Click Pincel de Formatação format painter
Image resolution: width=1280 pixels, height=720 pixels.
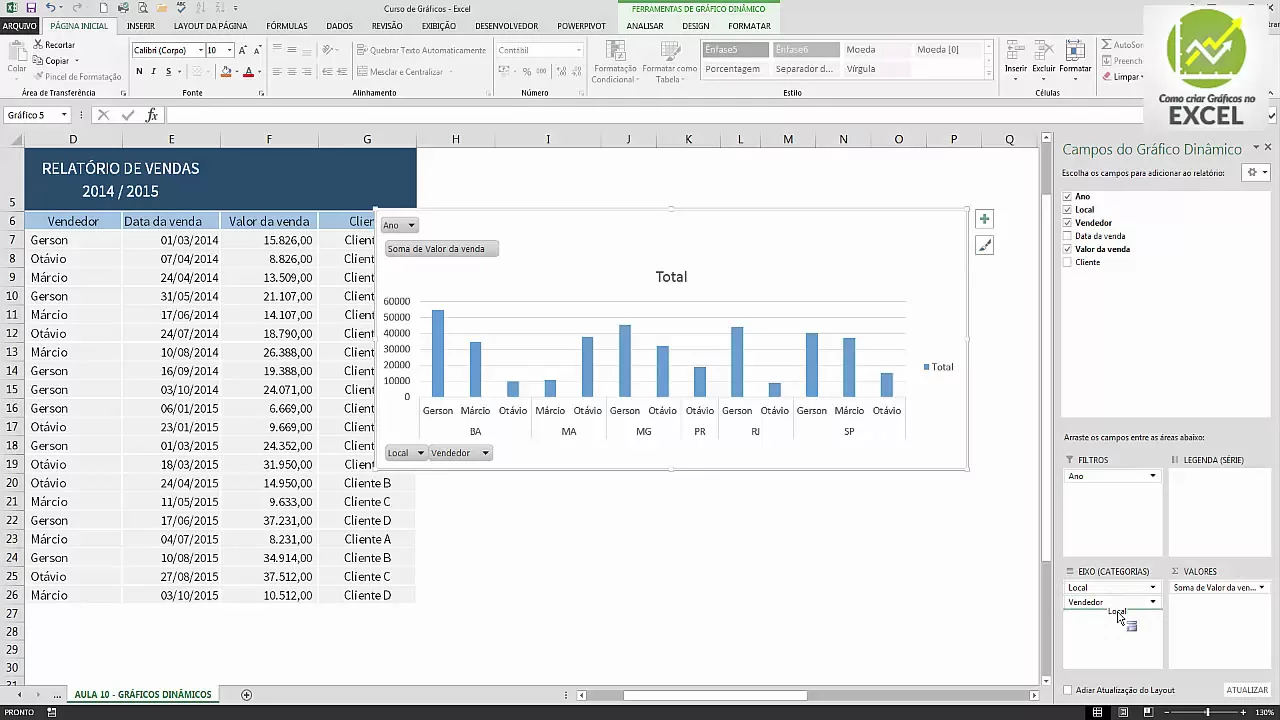pyautogui.click(x=77, y=77)
